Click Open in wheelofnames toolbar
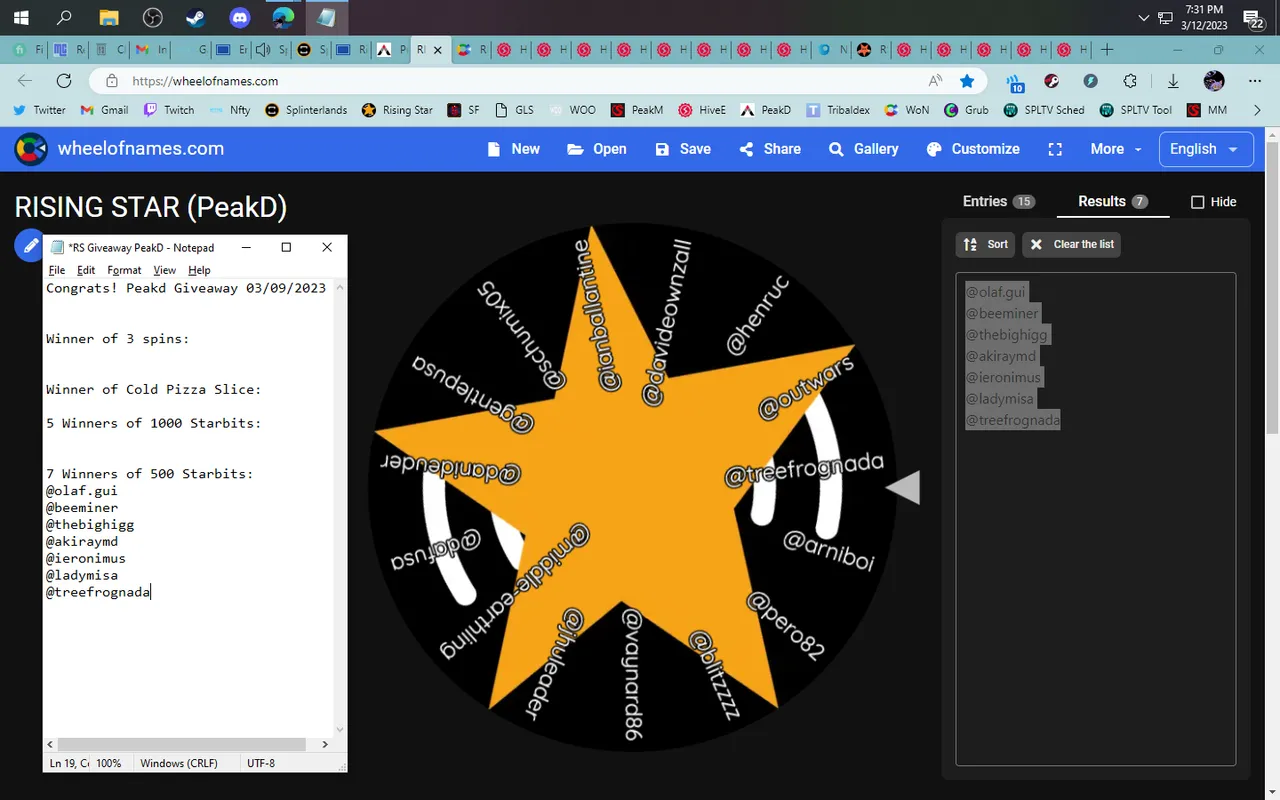Image resolution: width=1280 pixels, height=800 pixels. pyautogui.click(x=597, y=149)
